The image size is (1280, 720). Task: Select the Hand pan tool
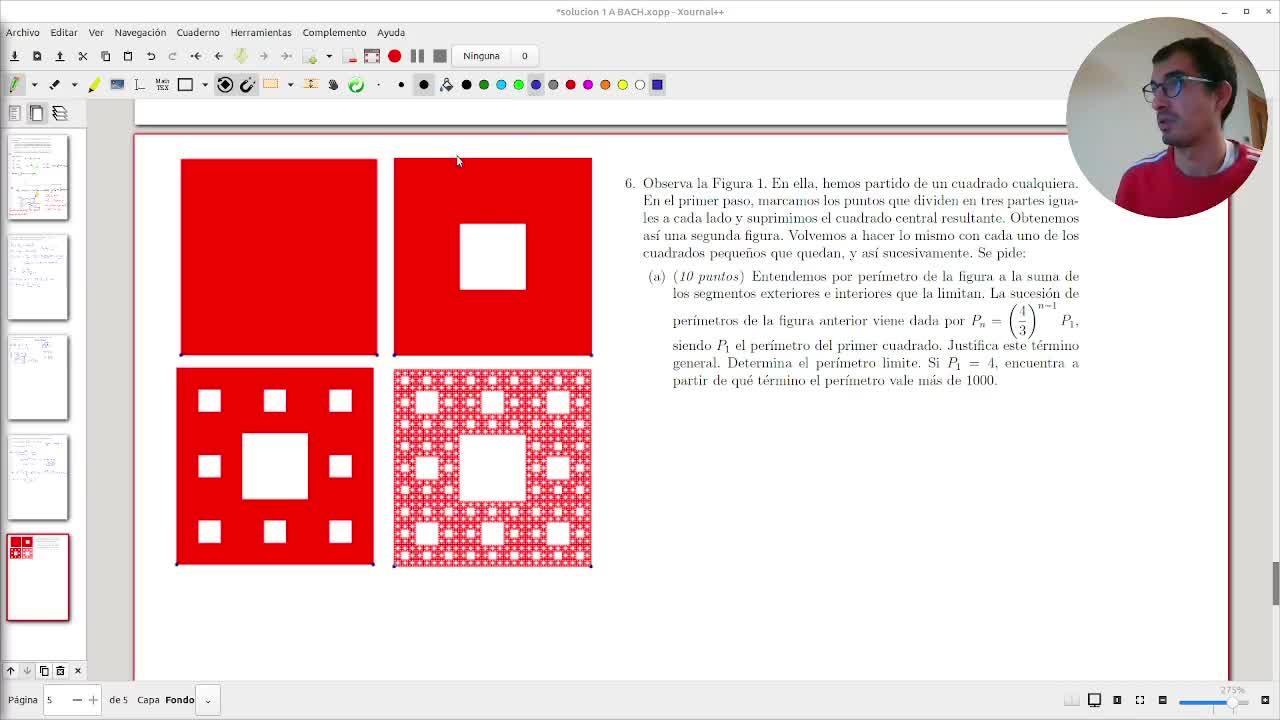tap(334, 85)
